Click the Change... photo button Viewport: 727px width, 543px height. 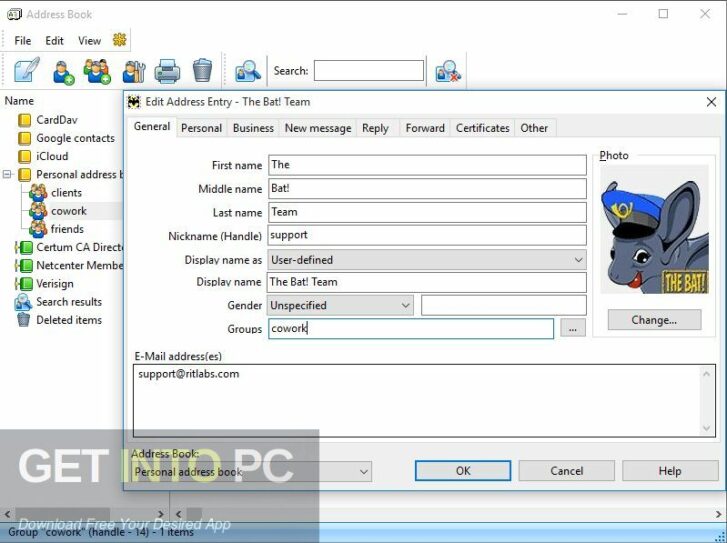pos(654,320)
